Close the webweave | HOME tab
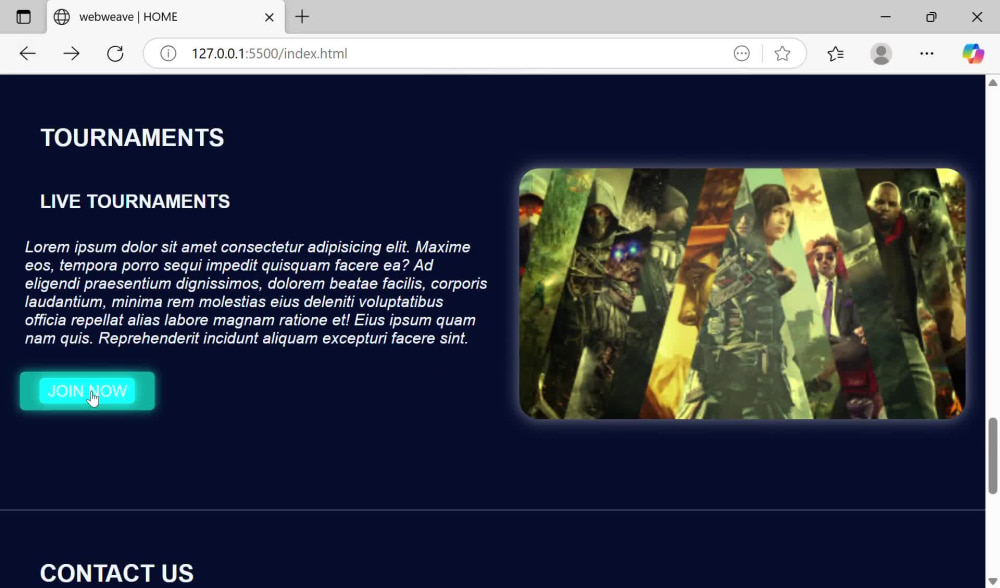The image size is (1000, 588). (x=269, y=17)
